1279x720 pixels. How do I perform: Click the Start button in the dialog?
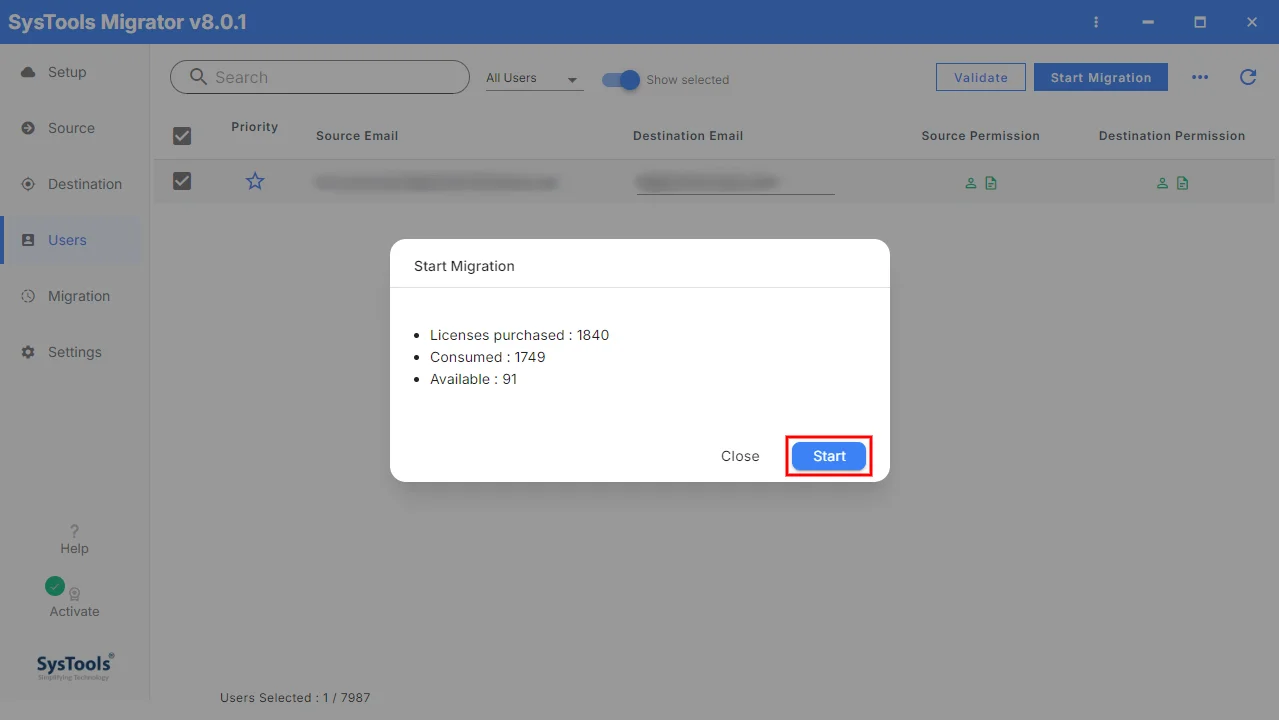pyautogui.click(x=829, y=456)
